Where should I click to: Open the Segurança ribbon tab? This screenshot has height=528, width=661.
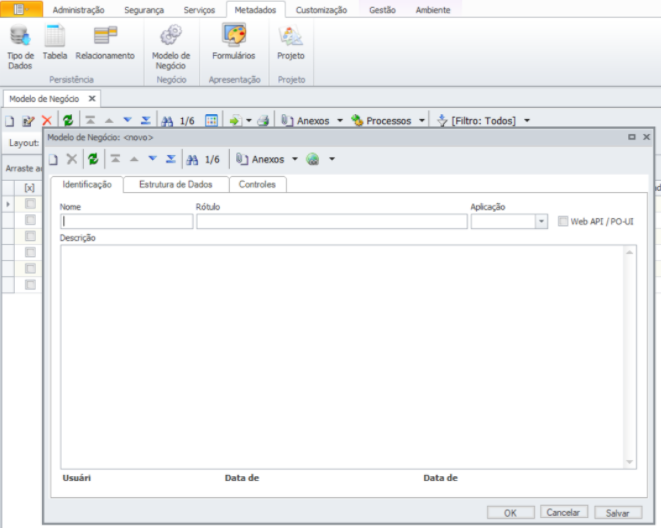144,10
